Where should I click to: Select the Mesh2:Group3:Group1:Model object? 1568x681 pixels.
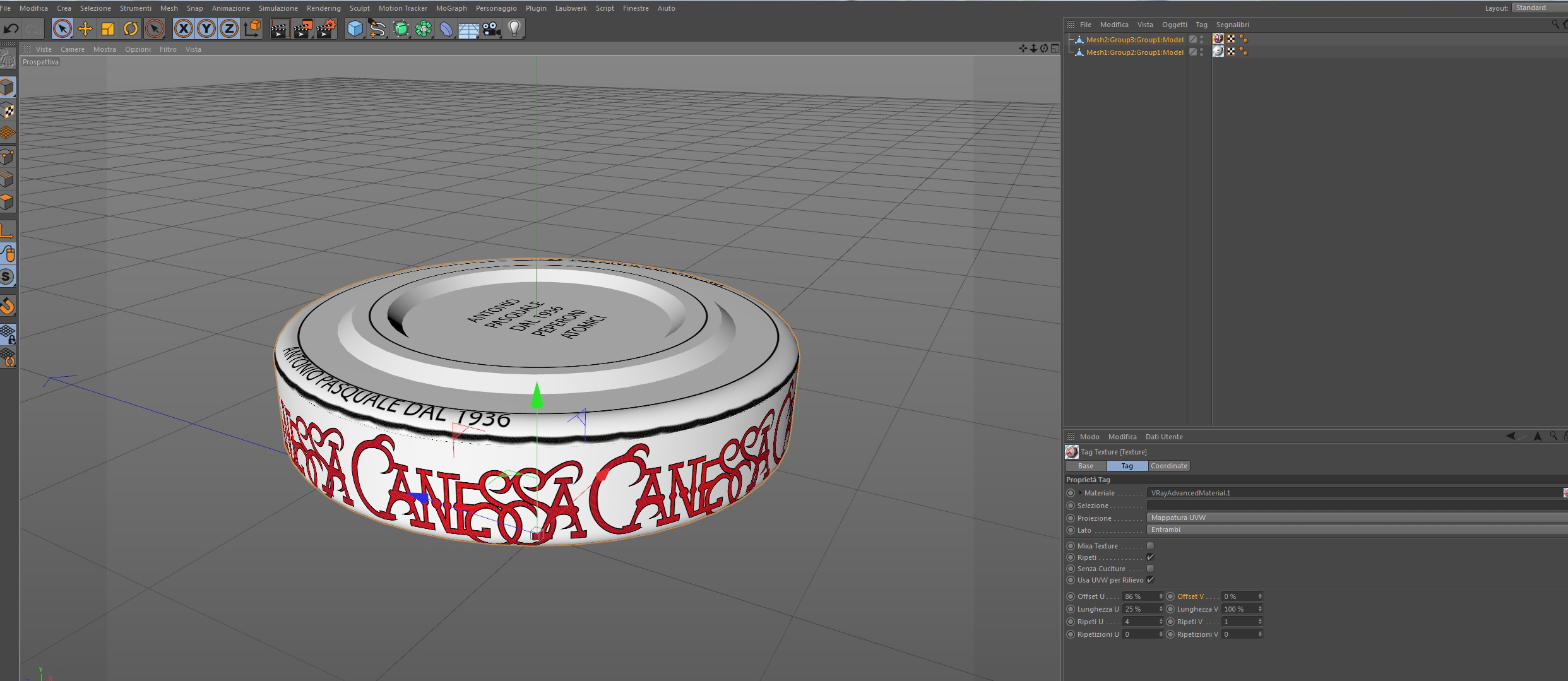[1134, 39]
